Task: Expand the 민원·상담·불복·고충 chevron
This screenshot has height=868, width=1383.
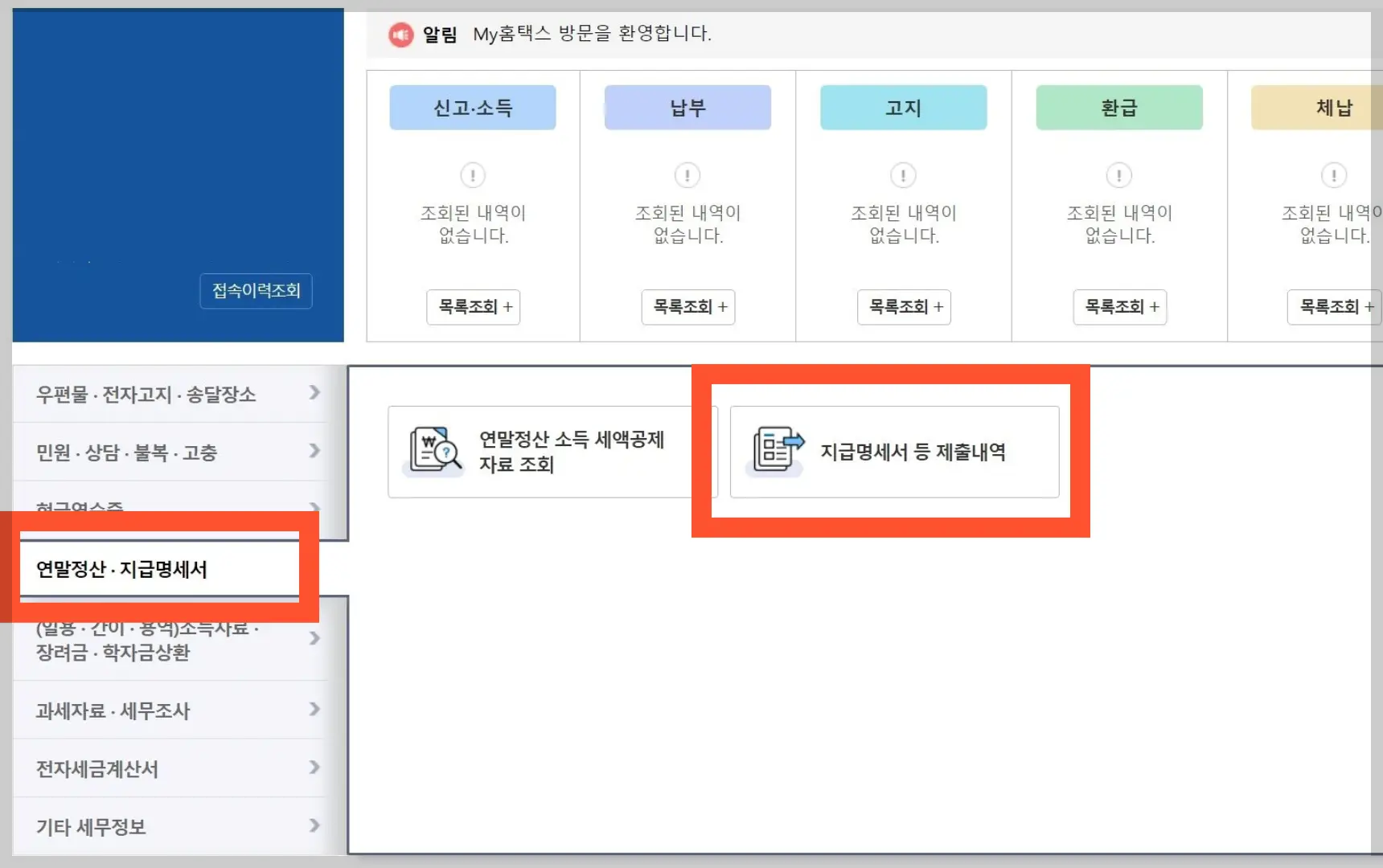Action: [314, 451]
